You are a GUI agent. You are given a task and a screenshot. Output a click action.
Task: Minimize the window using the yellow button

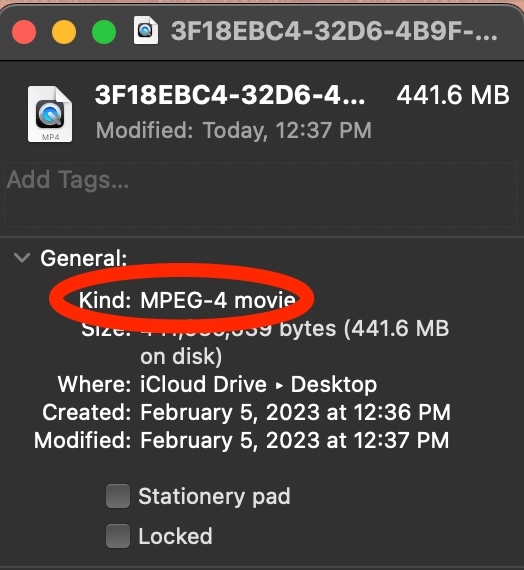(64, 32)
